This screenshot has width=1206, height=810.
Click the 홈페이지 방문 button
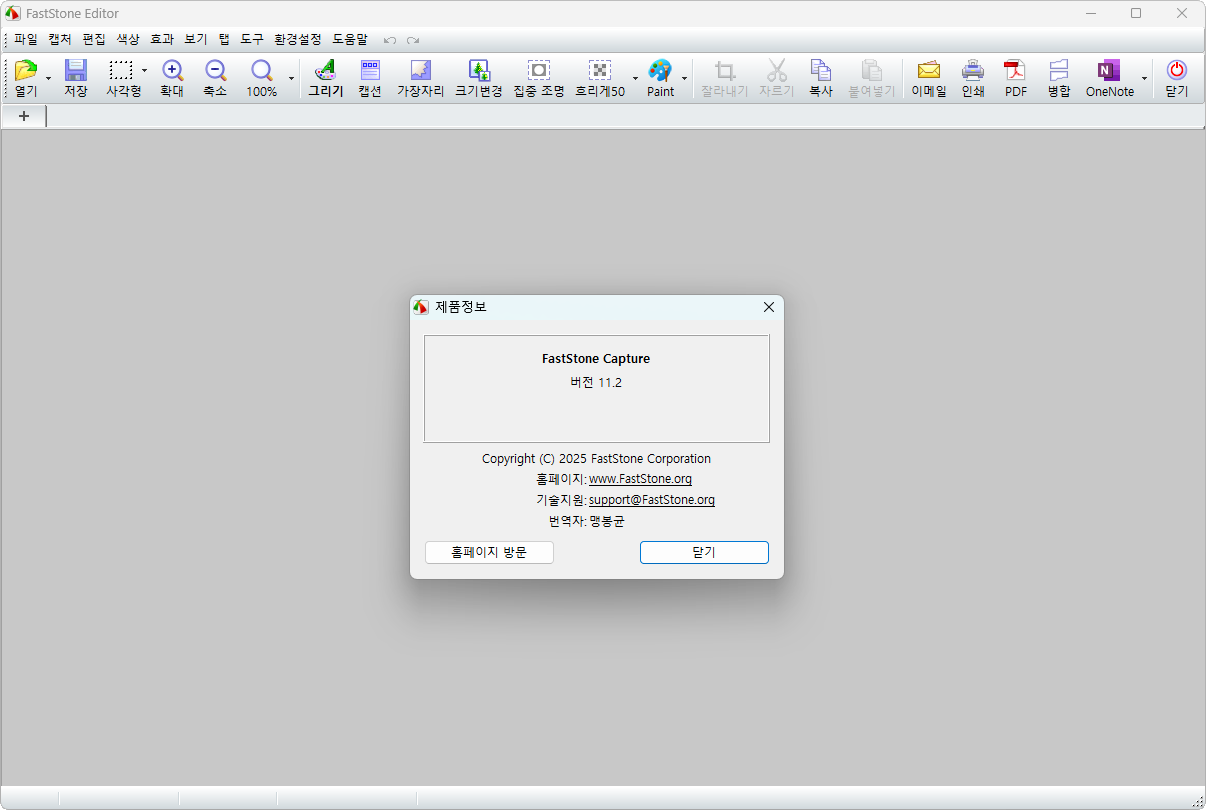[x=489, y=552]
